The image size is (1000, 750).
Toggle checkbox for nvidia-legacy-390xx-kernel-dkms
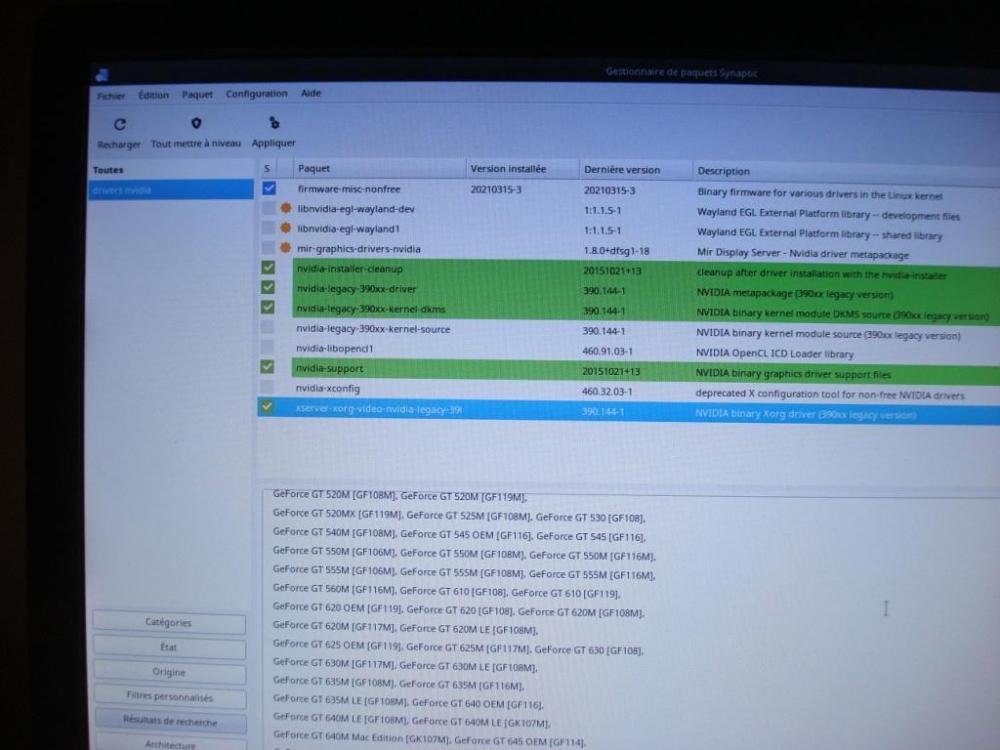(268, 307)
